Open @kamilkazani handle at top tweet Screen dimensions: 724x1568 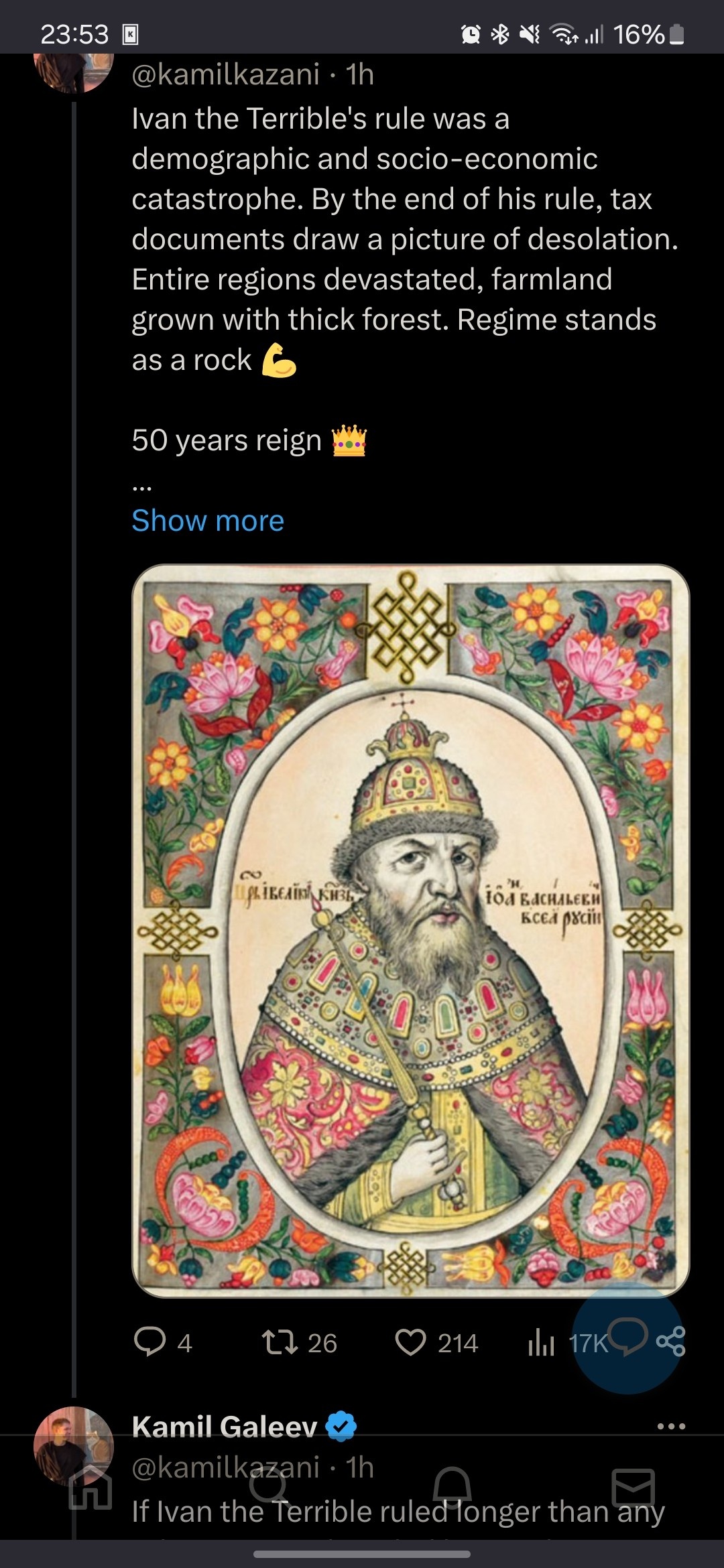(225, 74)
